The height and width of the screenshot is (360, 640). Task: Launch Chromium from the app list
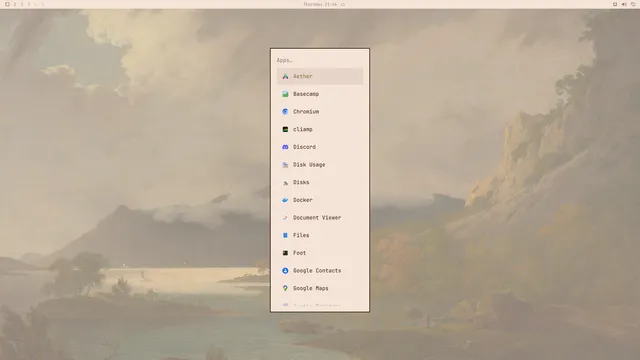pos(320,111)
